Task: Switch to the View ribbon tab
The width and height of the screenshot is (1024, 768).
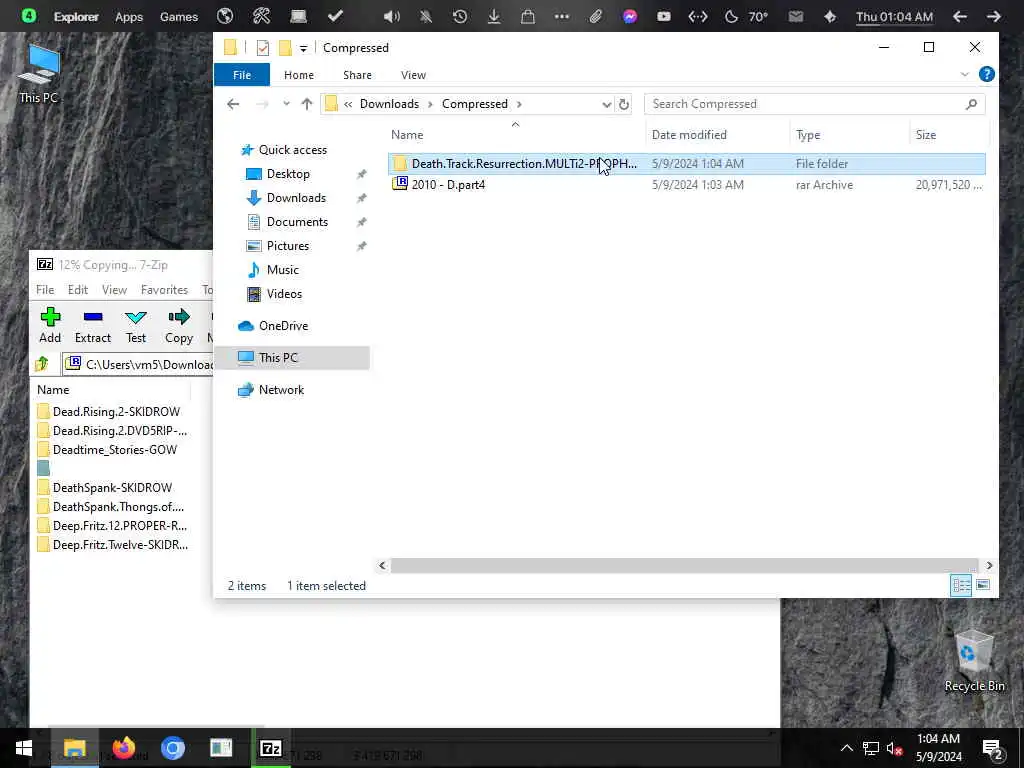Action: [413, 75]
